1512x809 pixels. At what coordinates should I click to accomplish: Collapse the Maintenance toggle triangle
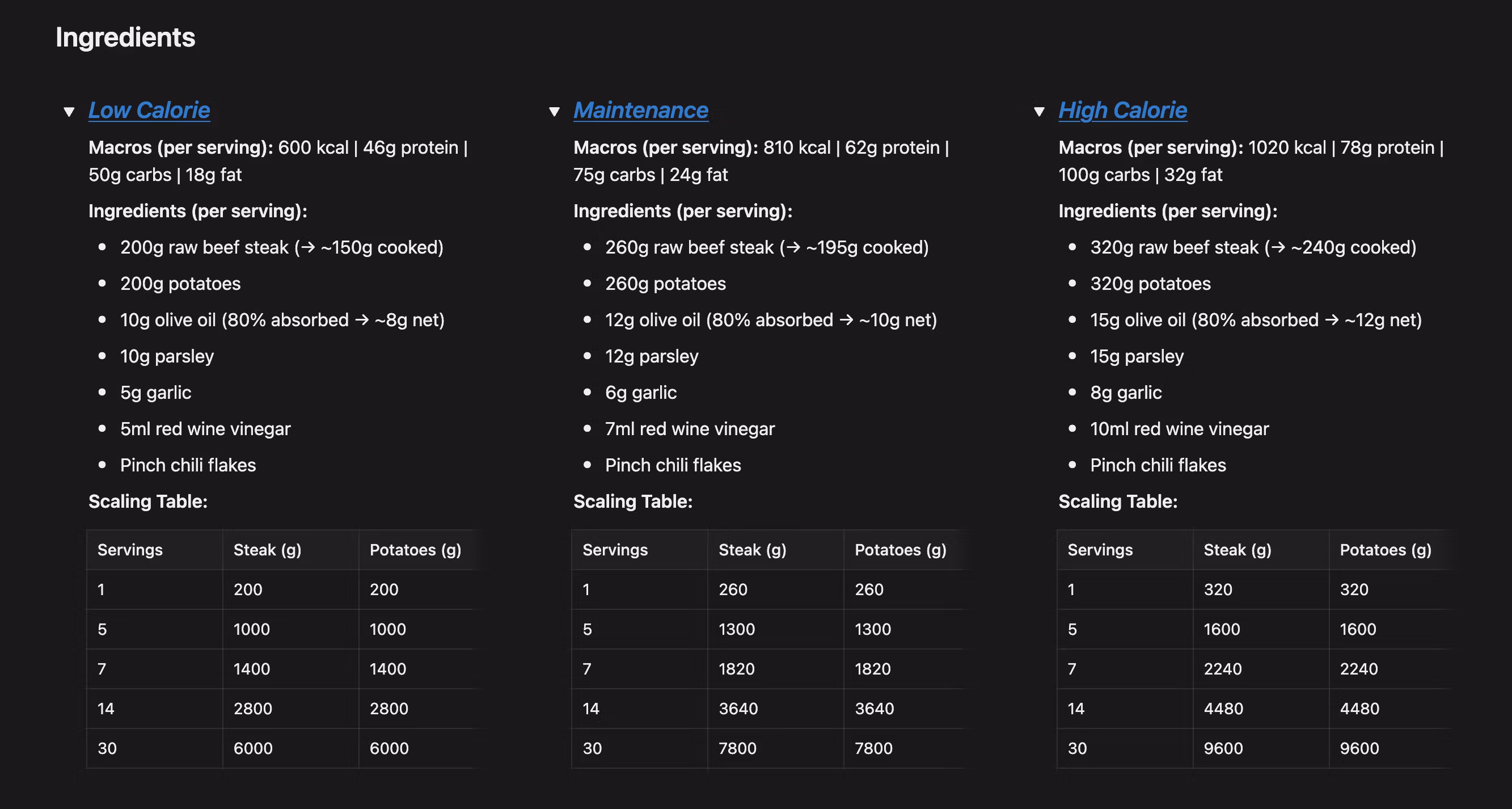click(x=554, y=112)
